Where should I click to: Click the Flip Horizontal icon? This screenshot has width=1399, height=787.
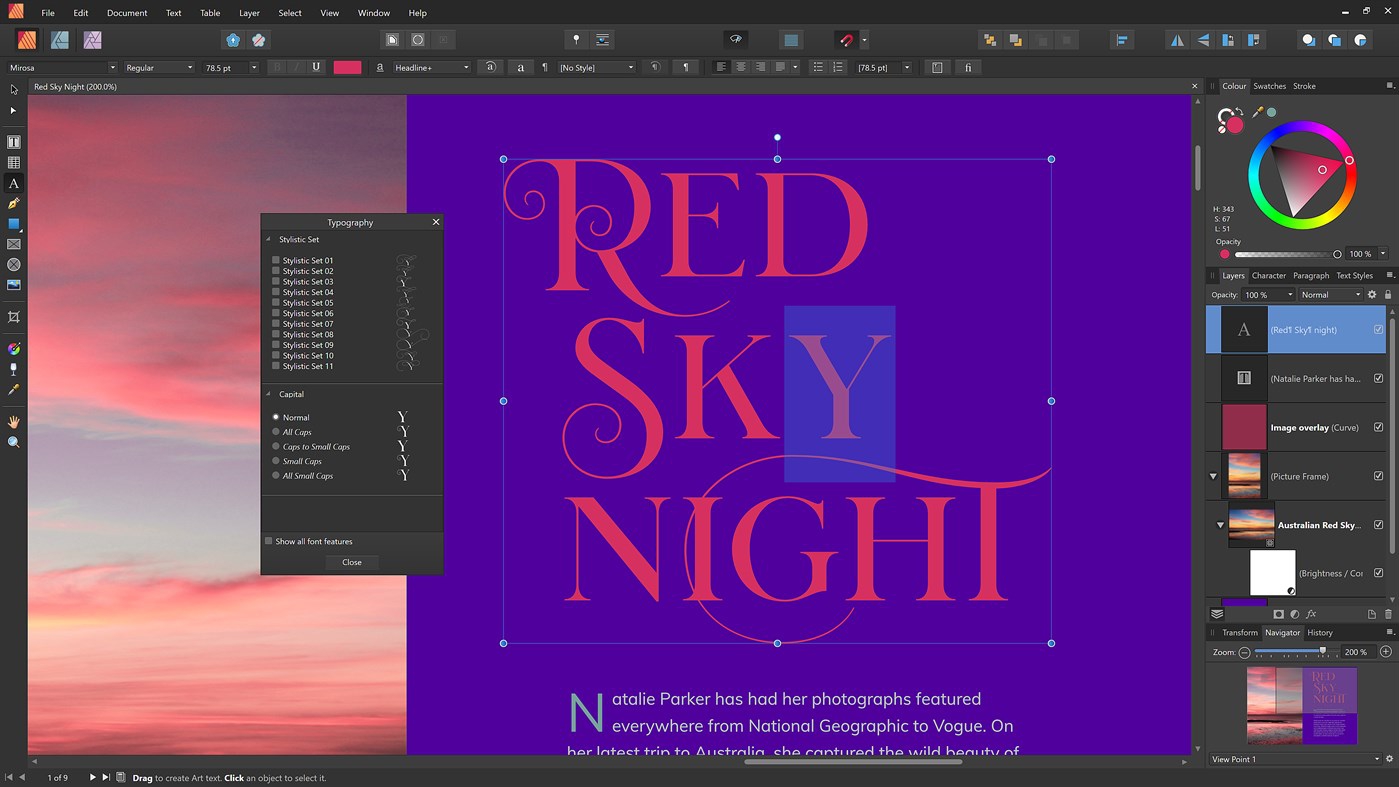[1177, 40]
